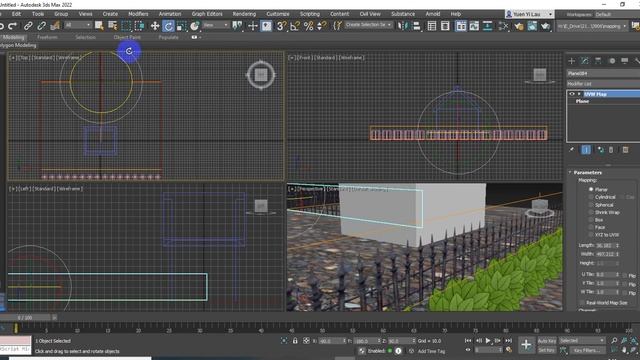Check the U Tile Flip checkbox

[x=625, y=276]
